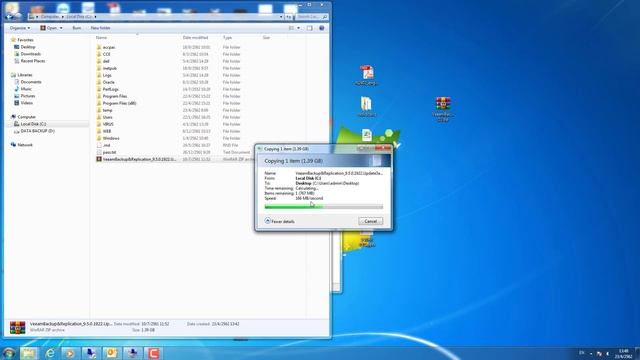This screenshot has width=640, height=360.
Task: Click the PDF icon on the desktop
Action: click(x=367, y=75)
